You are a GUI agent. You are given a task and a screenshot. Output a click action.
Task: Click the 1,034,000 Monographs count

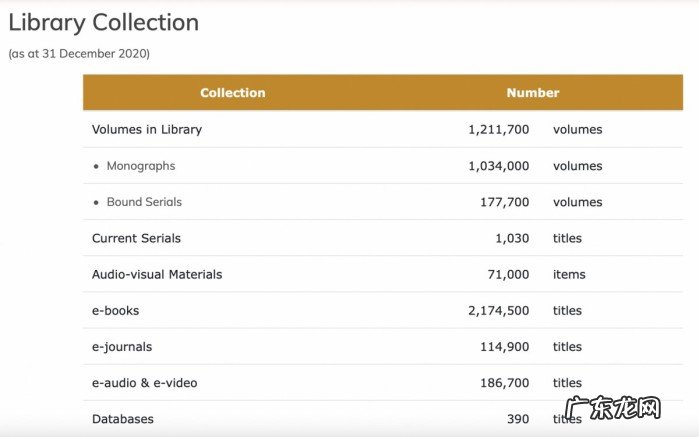[498, 166]
